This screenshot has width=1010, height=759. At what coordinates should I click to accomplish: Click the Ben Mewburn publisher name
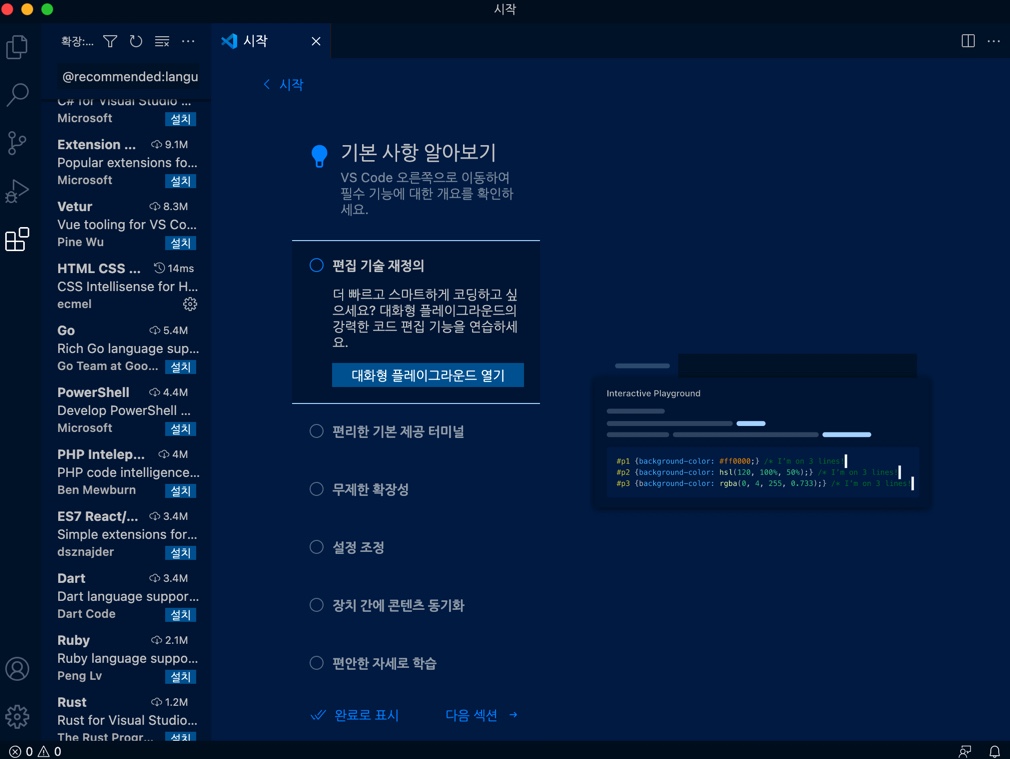(97, 490)
